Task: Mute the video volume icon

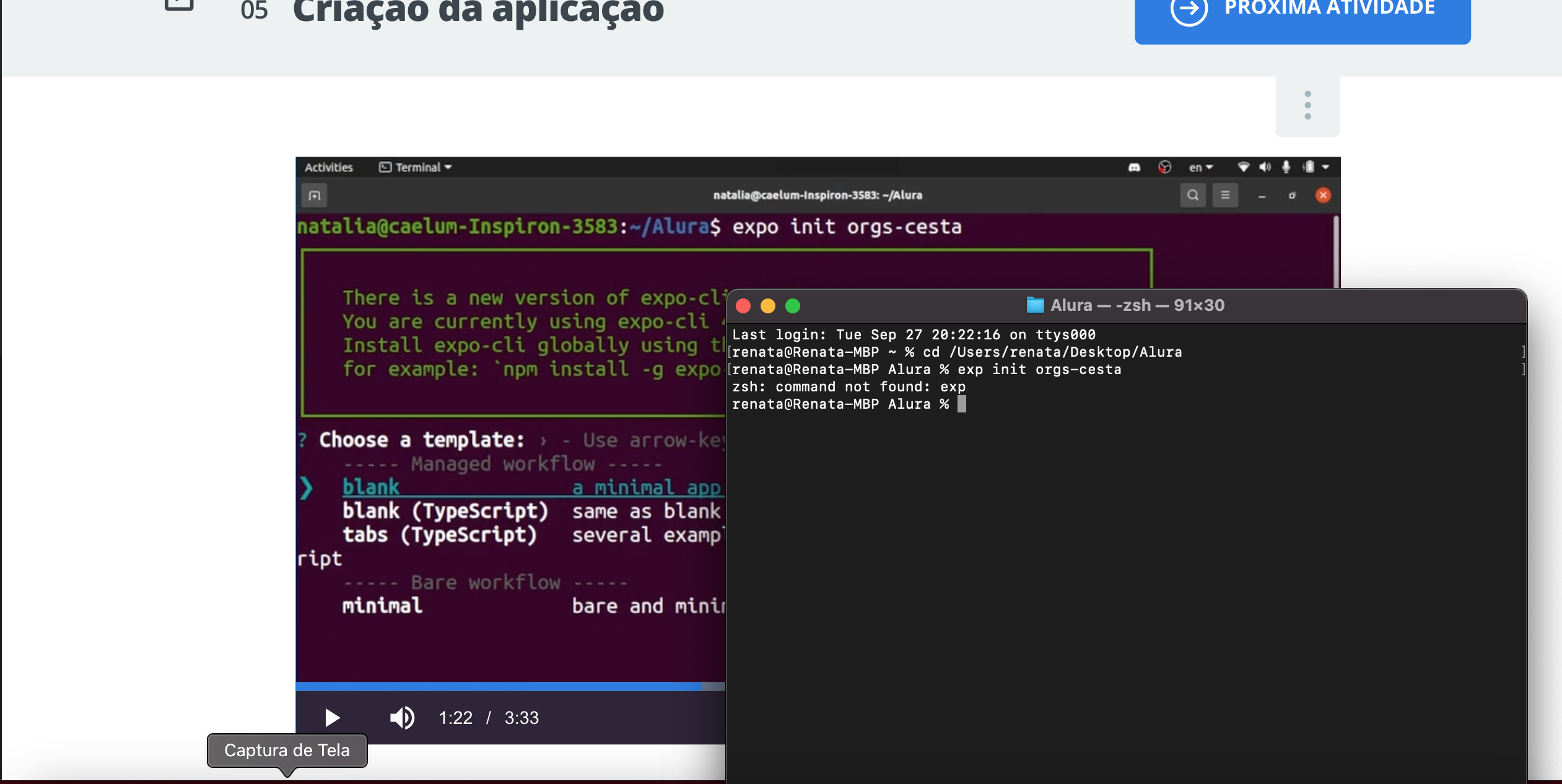Action: [x=402, y=718]
